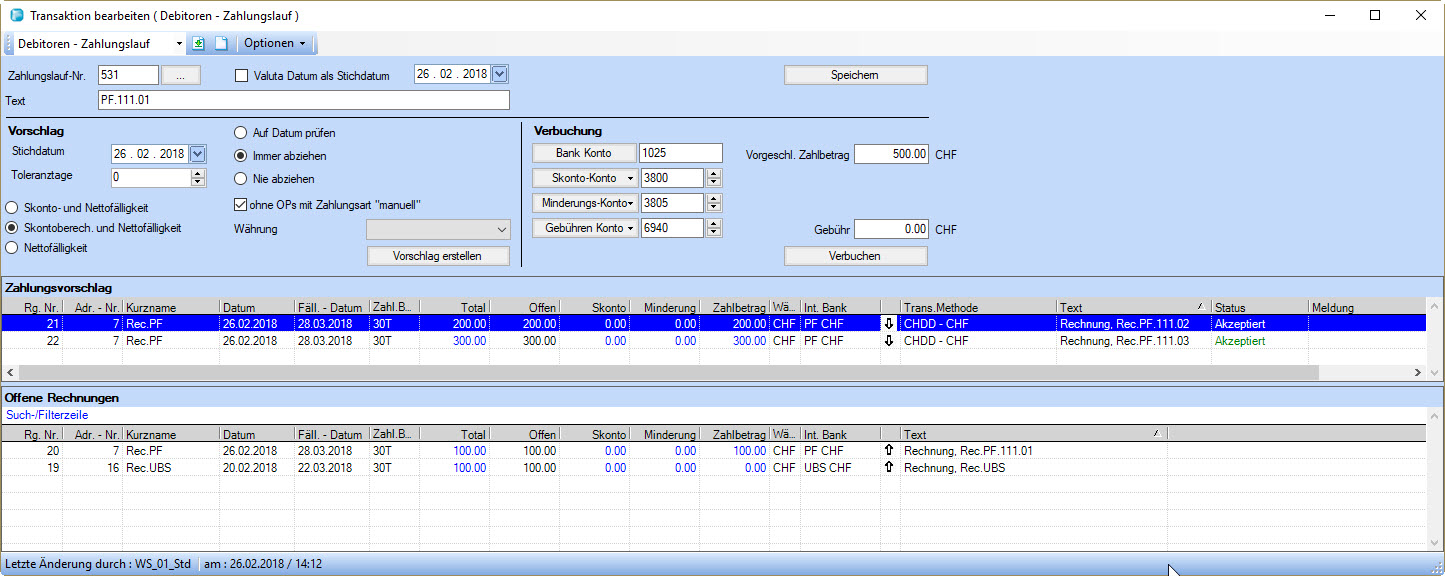Click the green import icon in the toolbar
1445x576 pixels.
(x=200, y=43)
